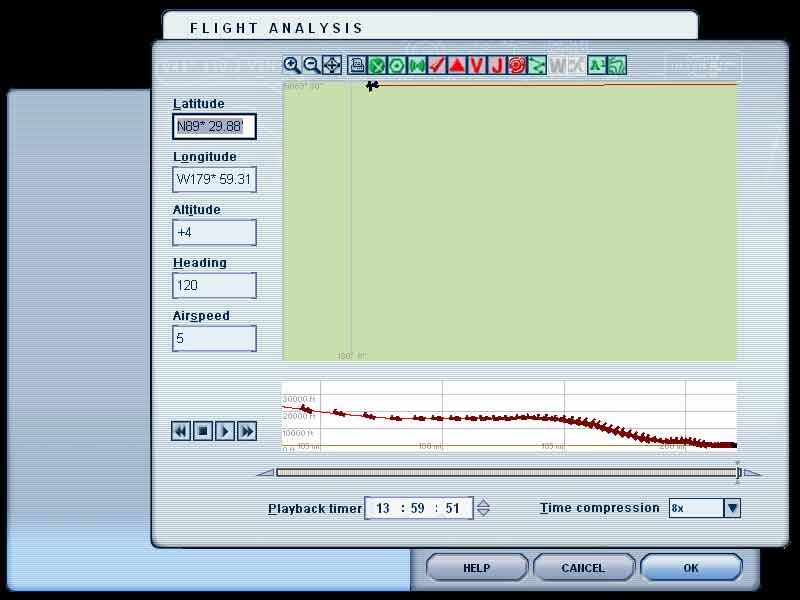This screenshot has width=800, height=600.
Task: Click the red circular target toolbar icon
Action: click(x=517, y=66)
